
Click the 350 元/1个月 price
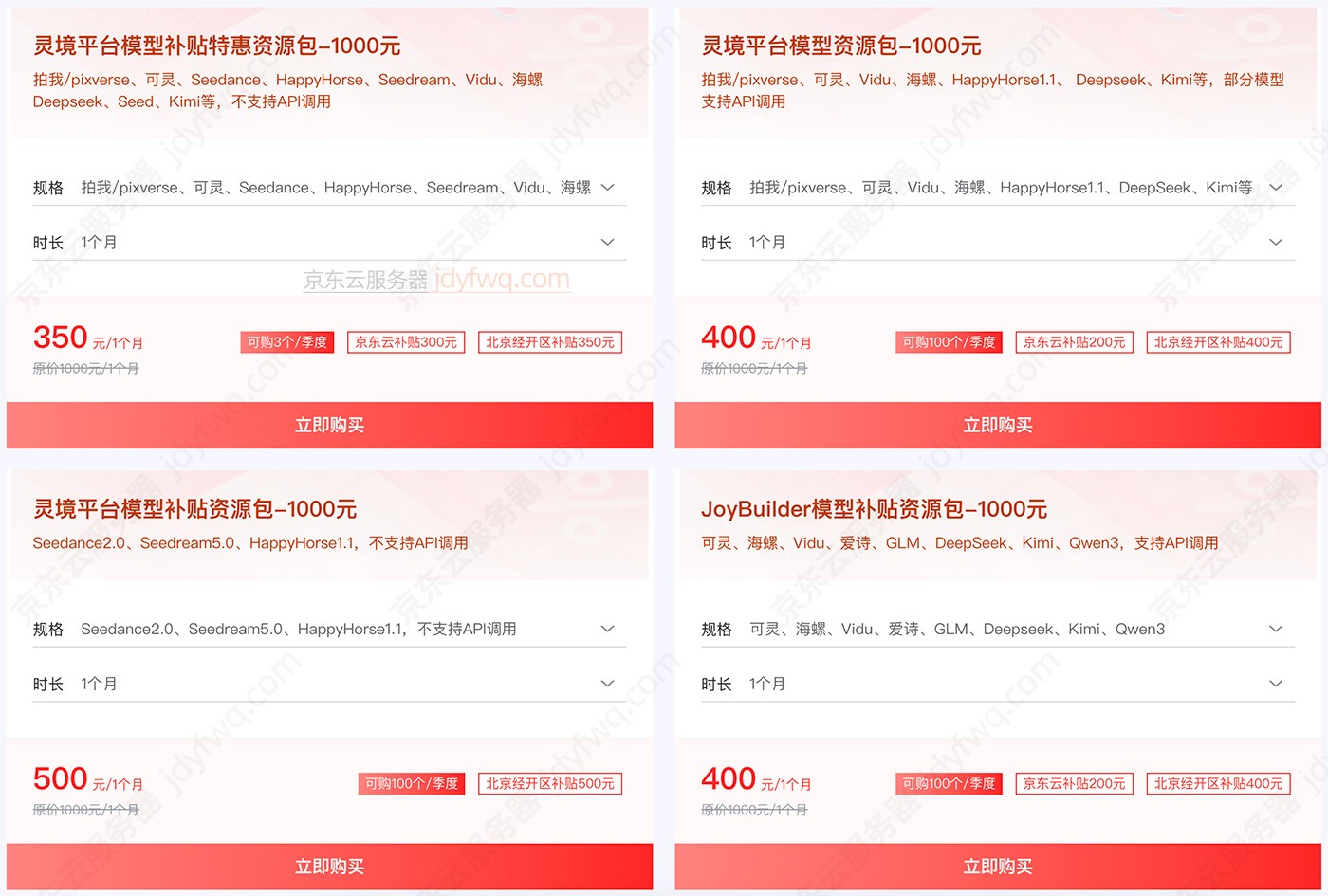88,338
